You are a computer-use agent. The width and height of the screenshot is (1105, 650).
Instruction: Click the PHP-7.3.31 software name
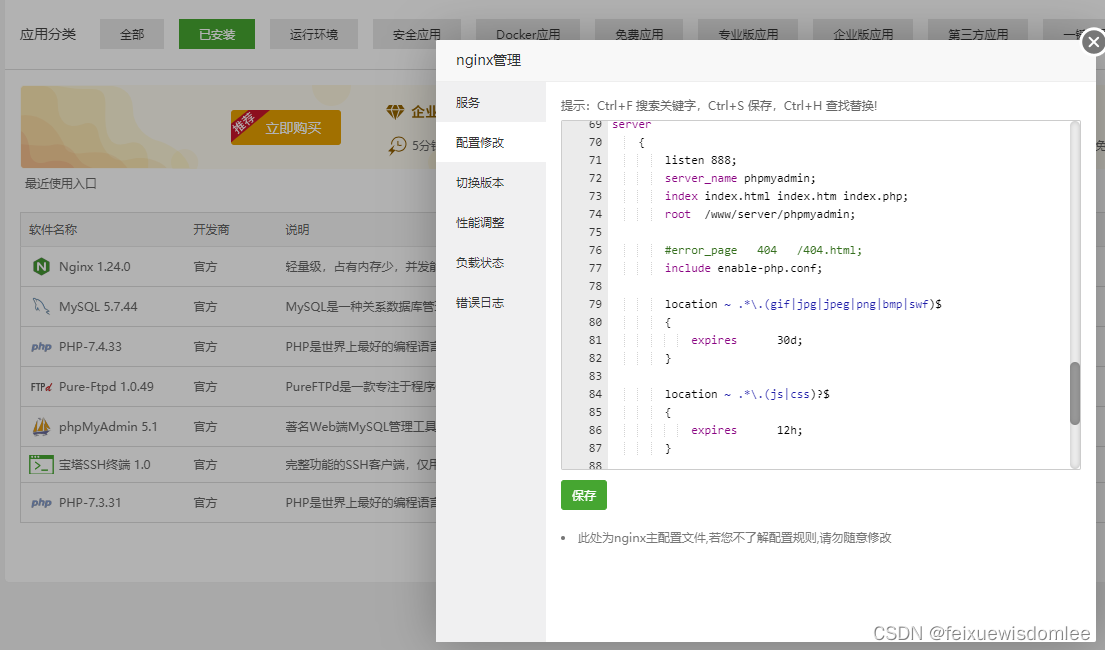pyautogui.click(x=90, y=503)
